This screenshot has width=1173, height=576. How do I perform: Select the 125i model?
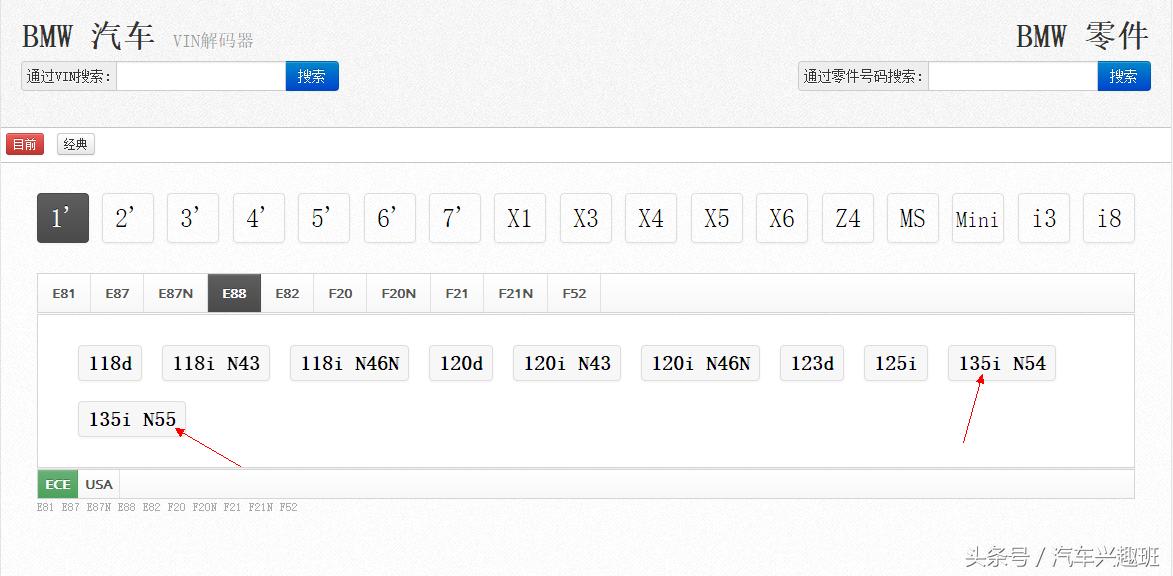(896, 364)
